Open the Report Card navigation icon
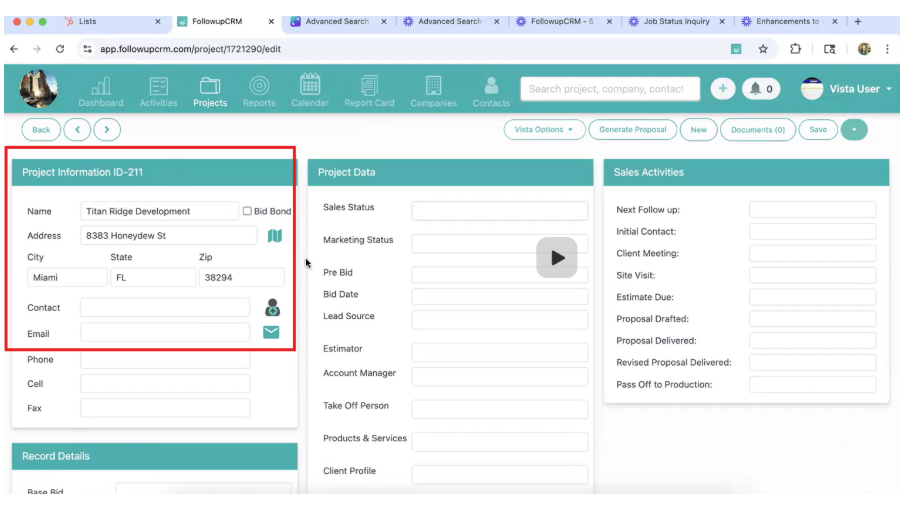This screenshot has height=514, width=900. 370,85
